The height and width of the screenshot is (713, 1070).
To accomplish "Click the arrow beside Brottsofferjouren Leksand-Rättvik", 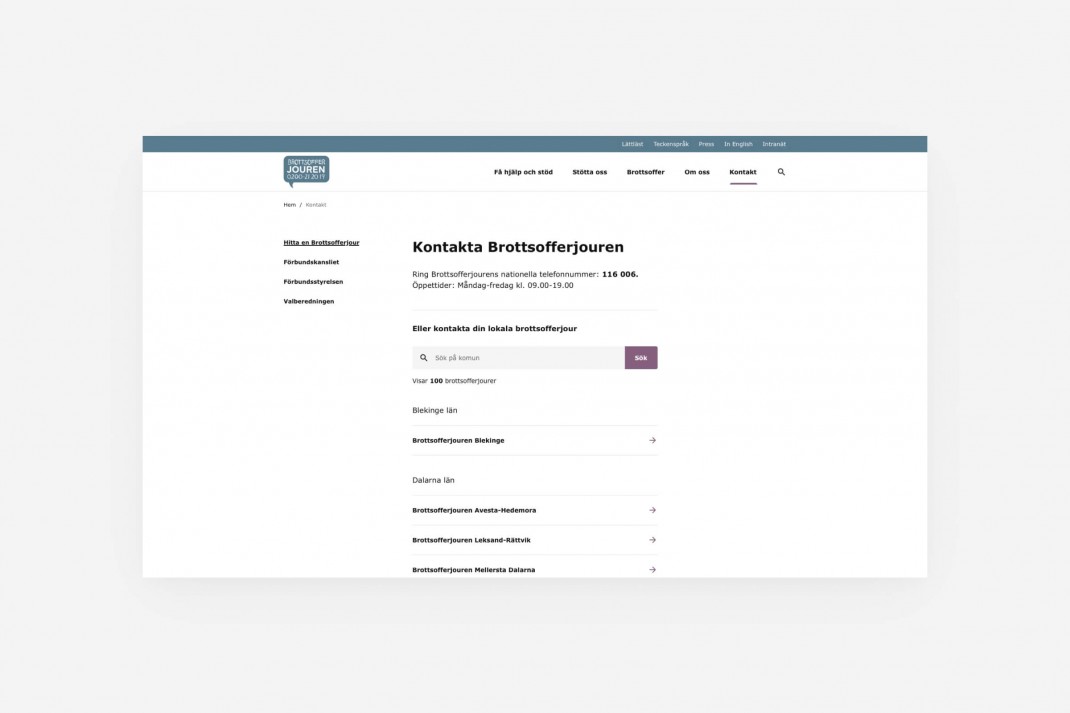I will coord(652,540).
